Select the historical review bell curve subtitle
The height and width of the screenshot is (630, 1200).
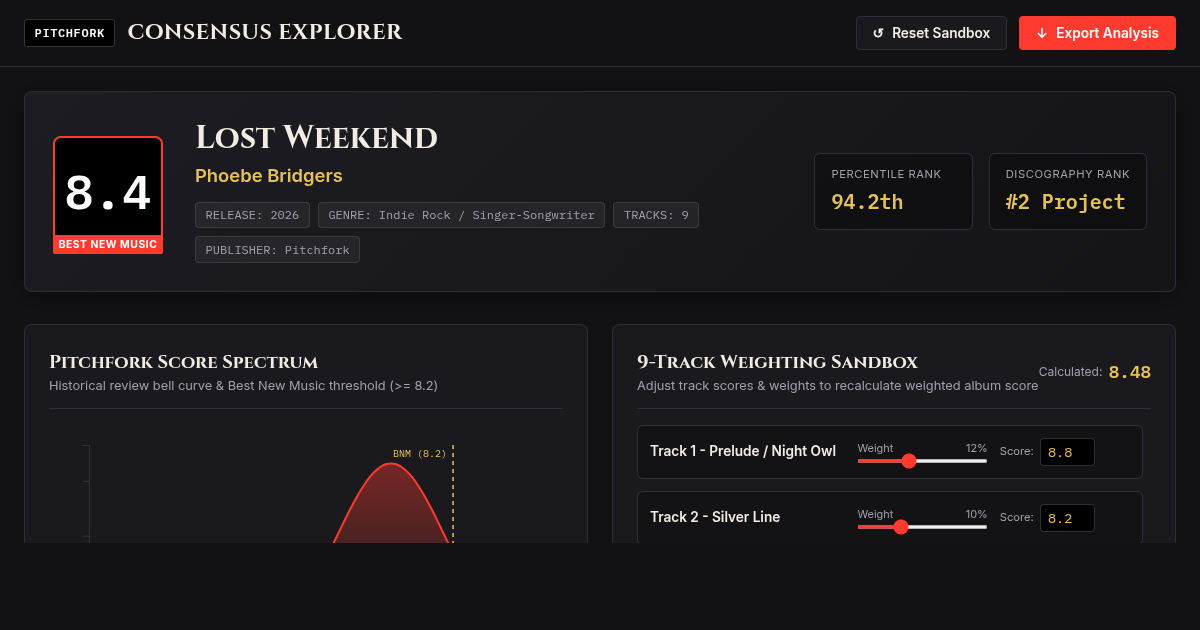pyautogui.click(x=243, y=385)
